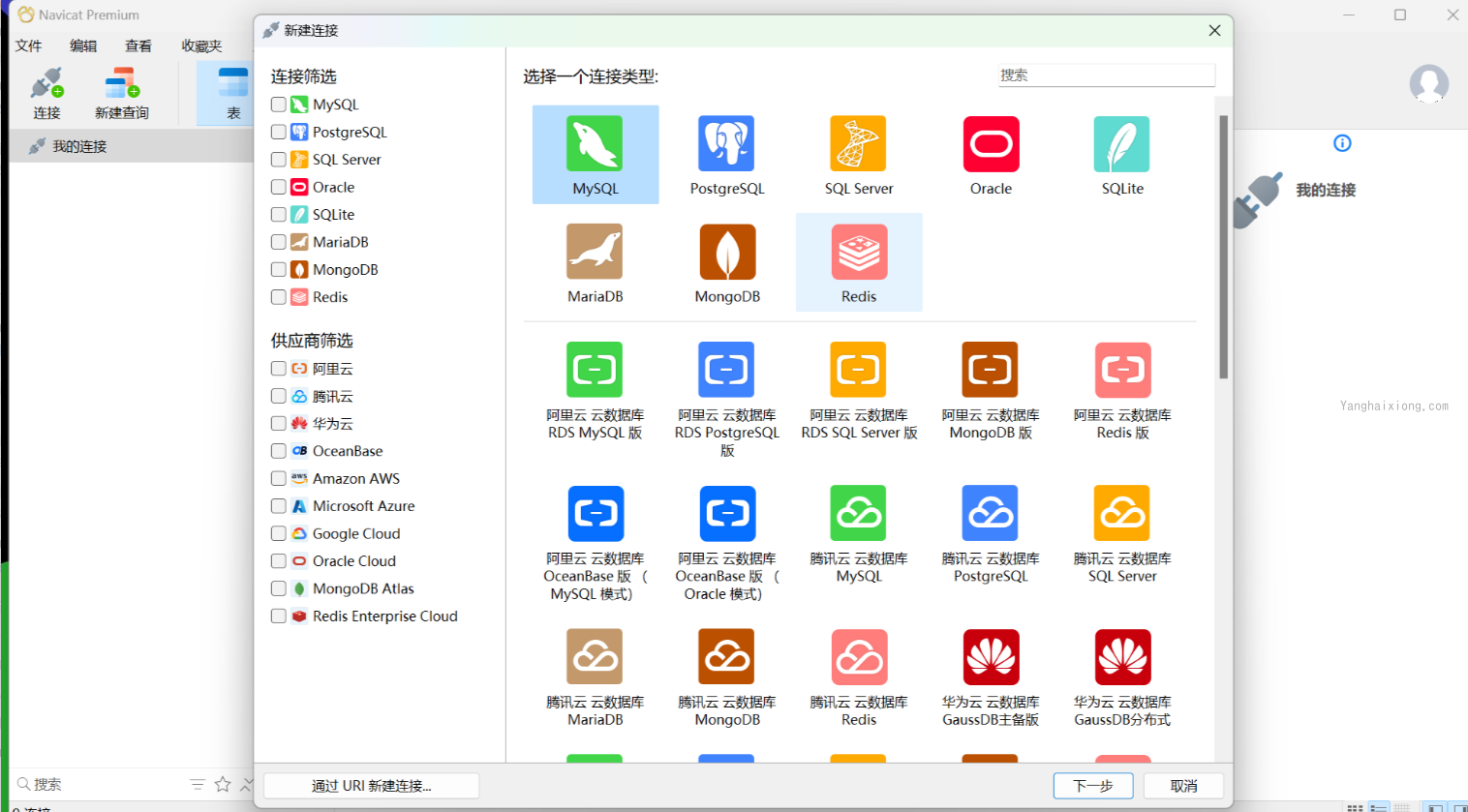1468x812 pixels.
Task: Pick the MongoDB leaf icon
Action: pos(726,252)
